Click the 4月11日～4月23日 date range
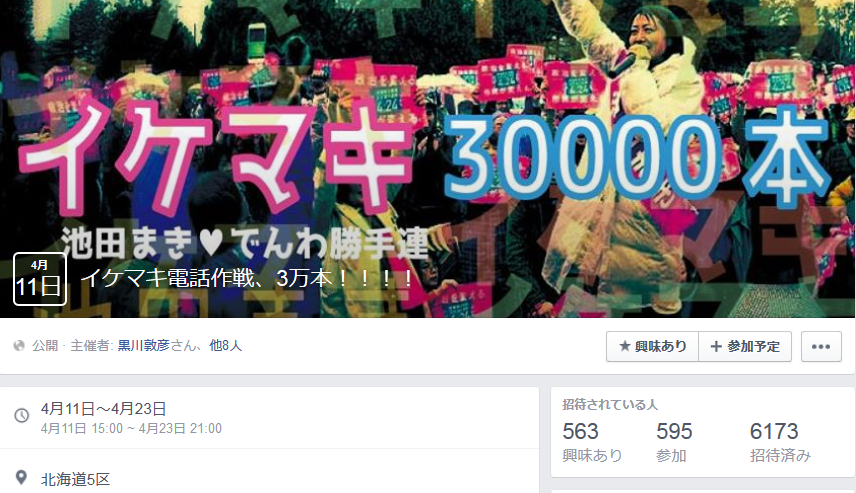This screenshot has height=493, width=856. 103,408
